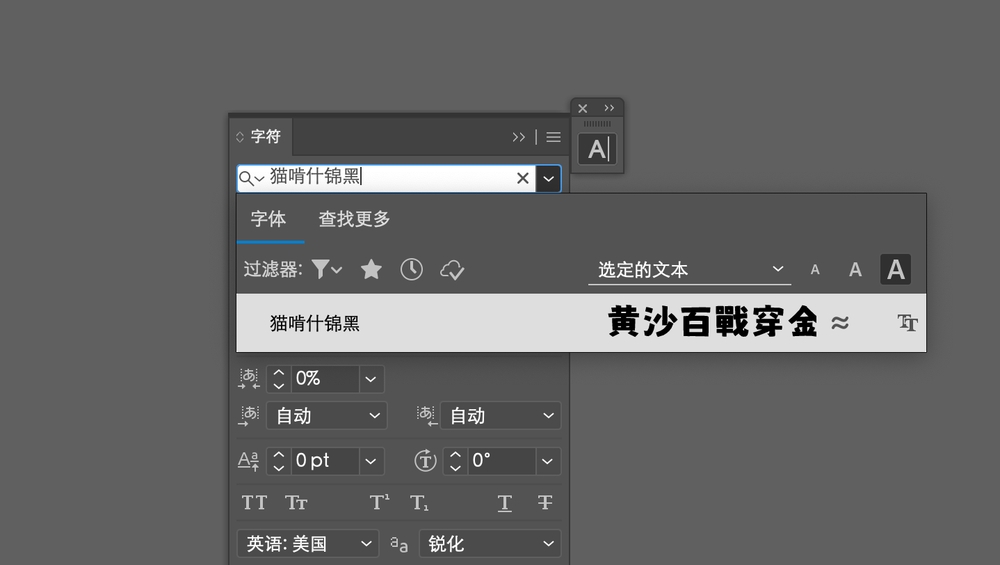
Task: Switch to the 字体 tab
Action: pyautogui.click(x=268, y=219)
